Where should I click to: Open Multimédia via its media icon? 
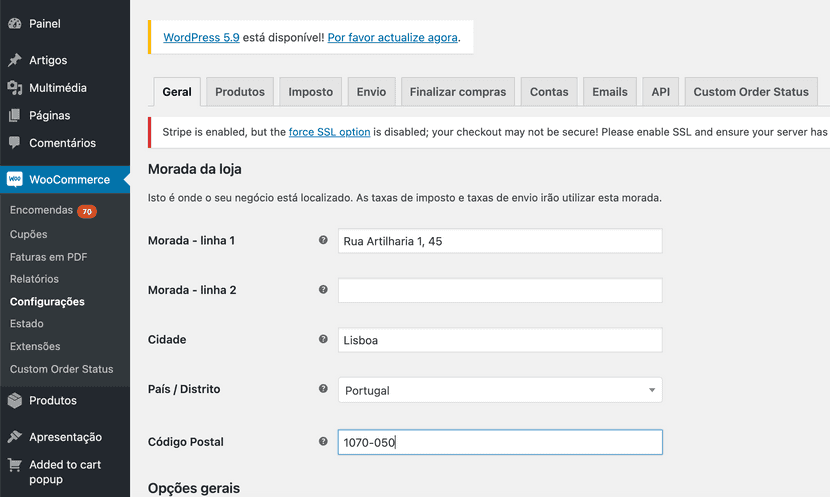pos(14,88)
